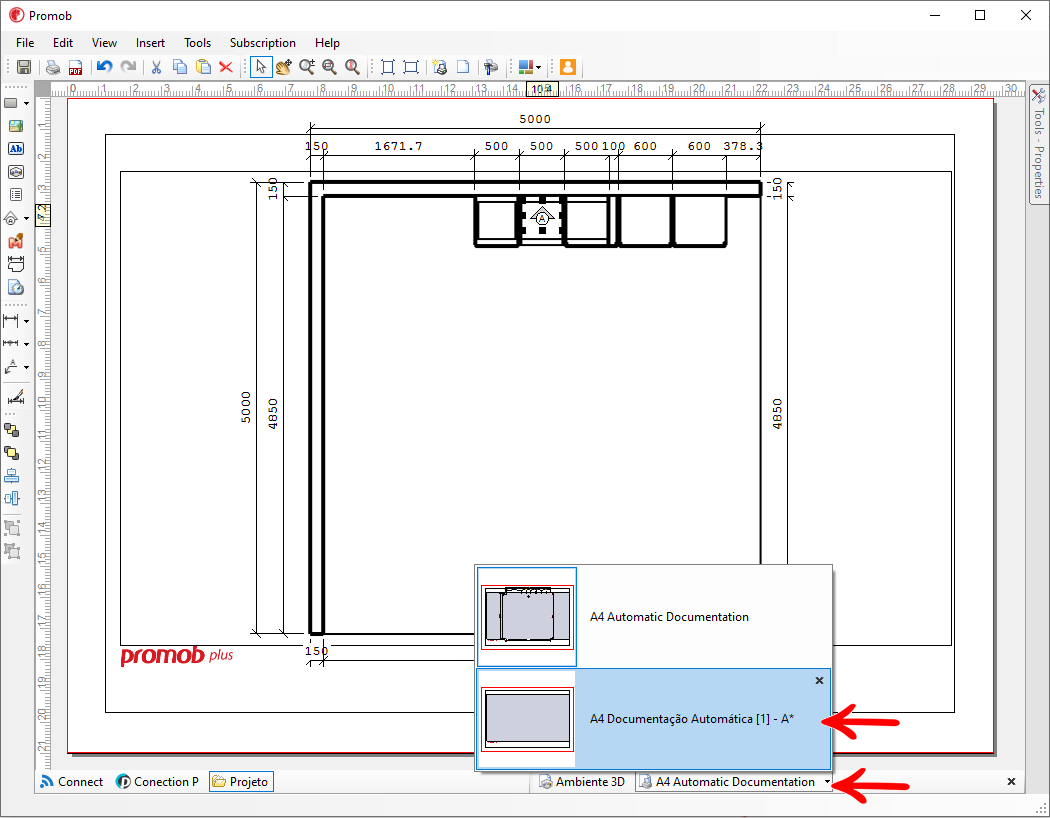1050x818 pixels.
Task: Open the color layout dropdown arrow
Action: (538, 68)
